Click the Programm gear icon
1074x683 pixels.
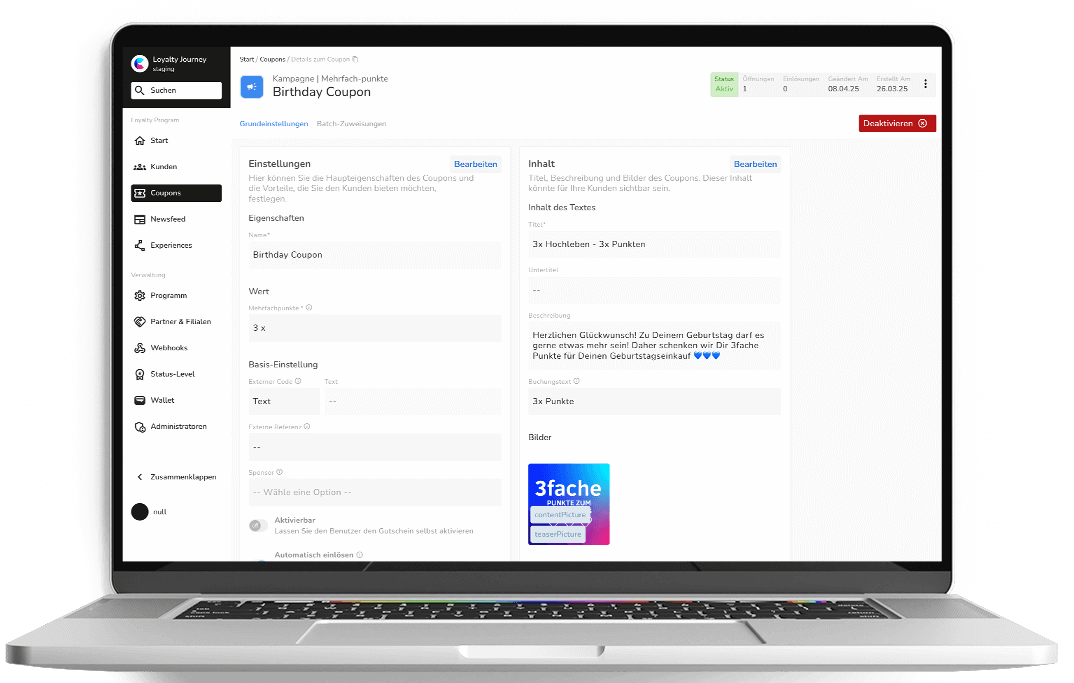tap(140, 295)
